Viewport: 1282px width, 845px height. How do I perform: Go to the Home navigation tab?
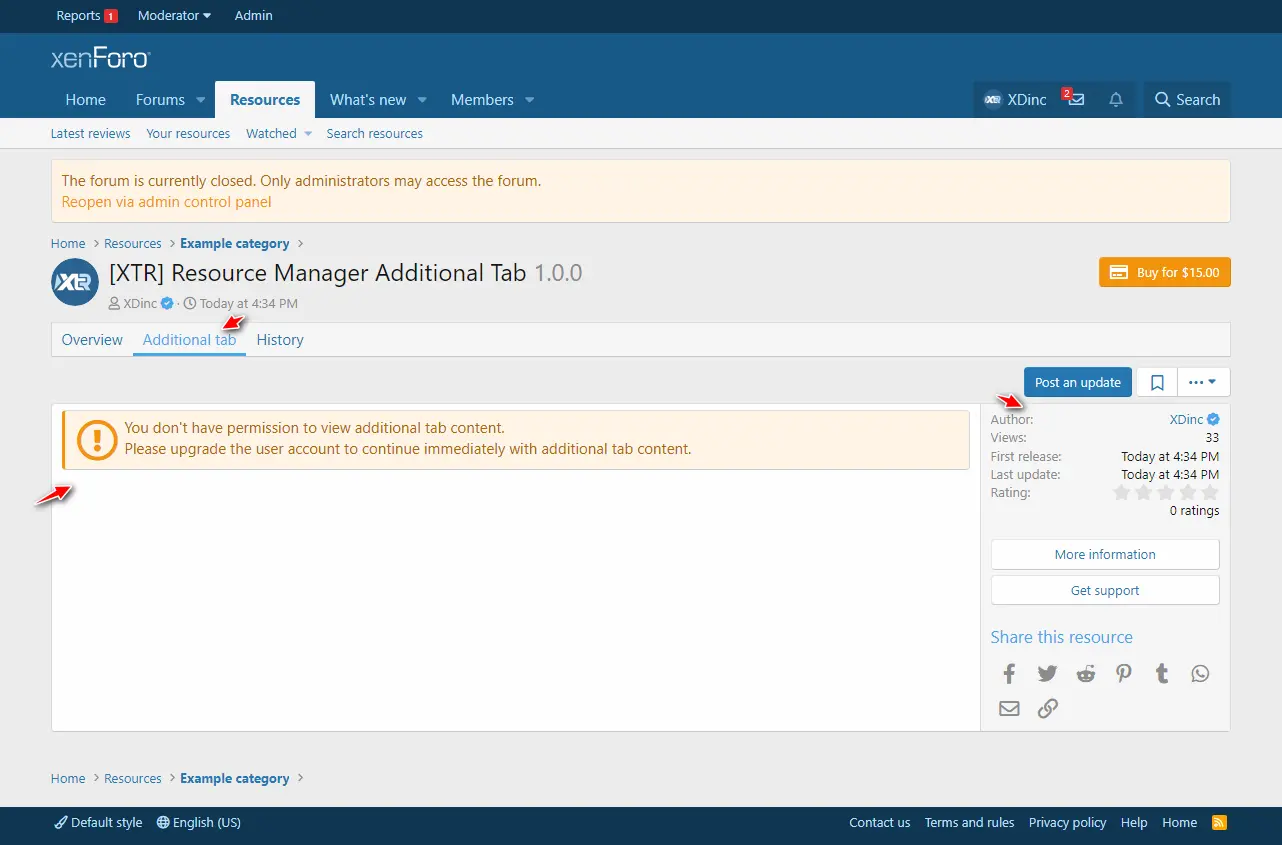[86, 100]
